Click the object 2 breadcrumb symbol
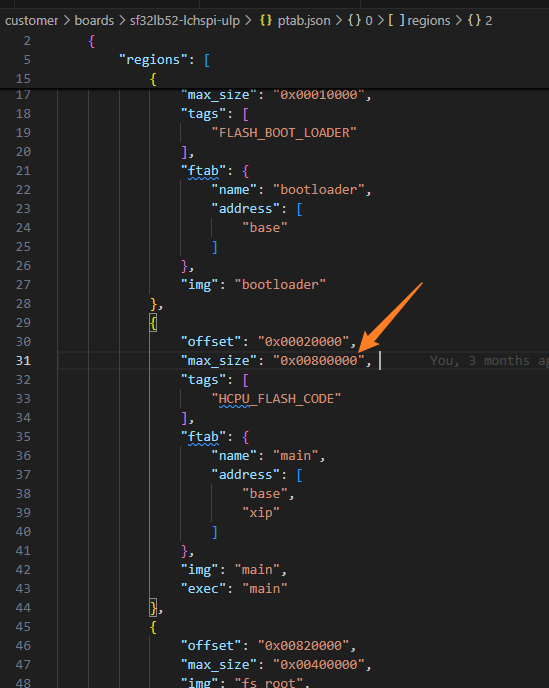Screen dimensions: 549x688 click(480, 21)
